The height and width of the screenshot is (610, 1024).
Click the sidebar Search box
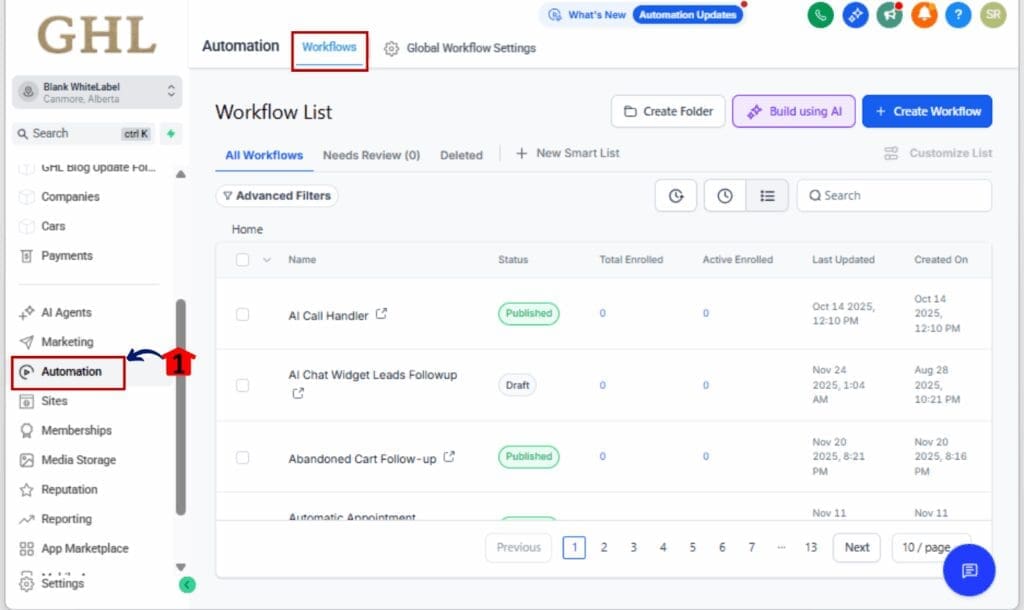[x=84, y=134]
